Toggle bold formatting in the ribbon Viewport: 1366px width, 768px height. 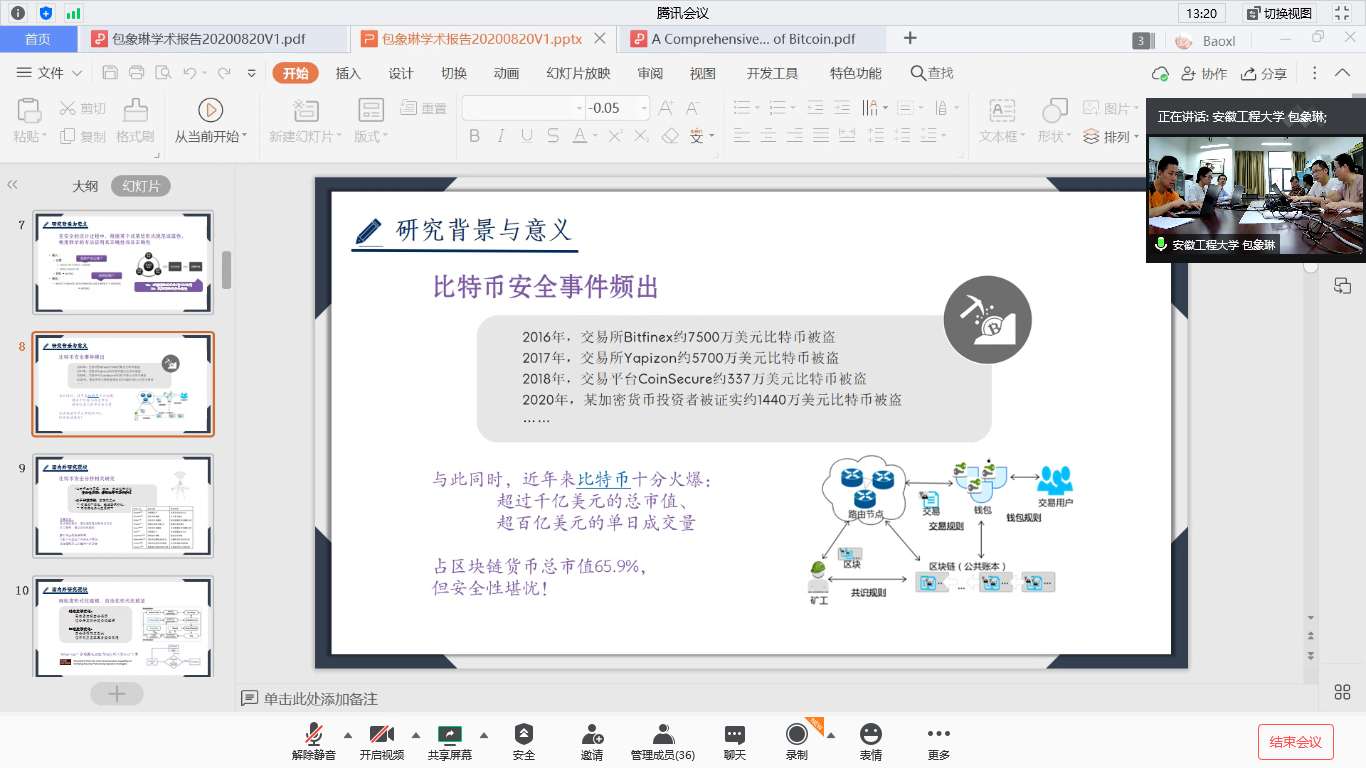click(475, 136)
